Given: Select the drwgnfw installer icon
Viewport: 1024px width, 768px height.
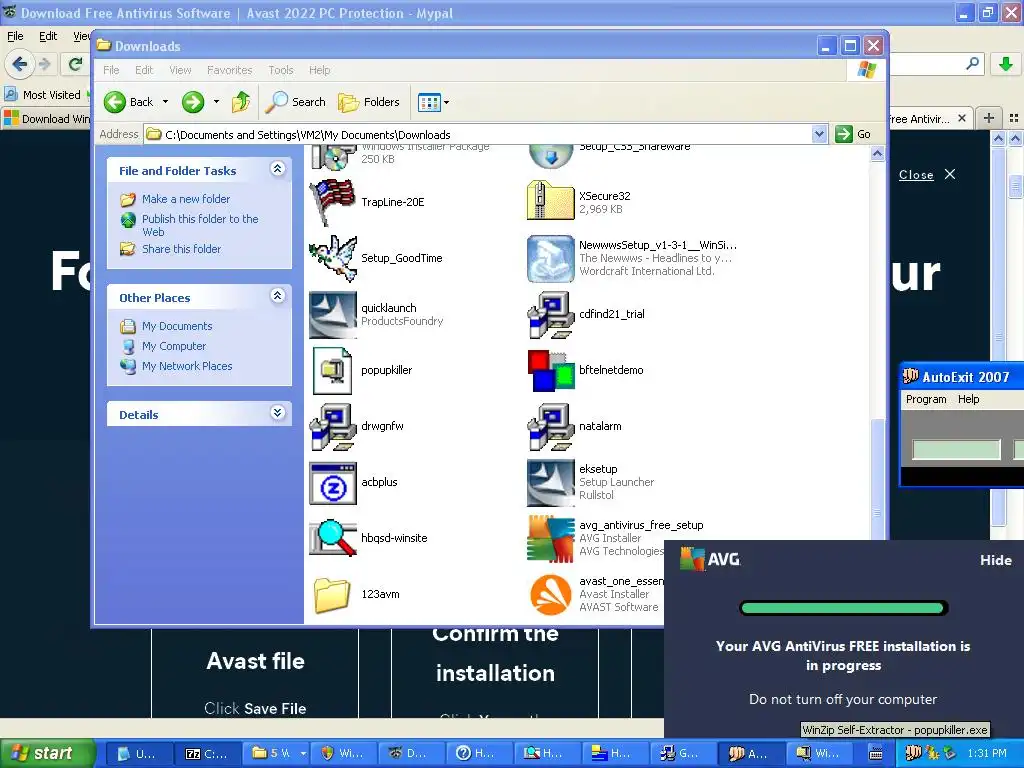Looking at the screenshot, I should 333,427.
